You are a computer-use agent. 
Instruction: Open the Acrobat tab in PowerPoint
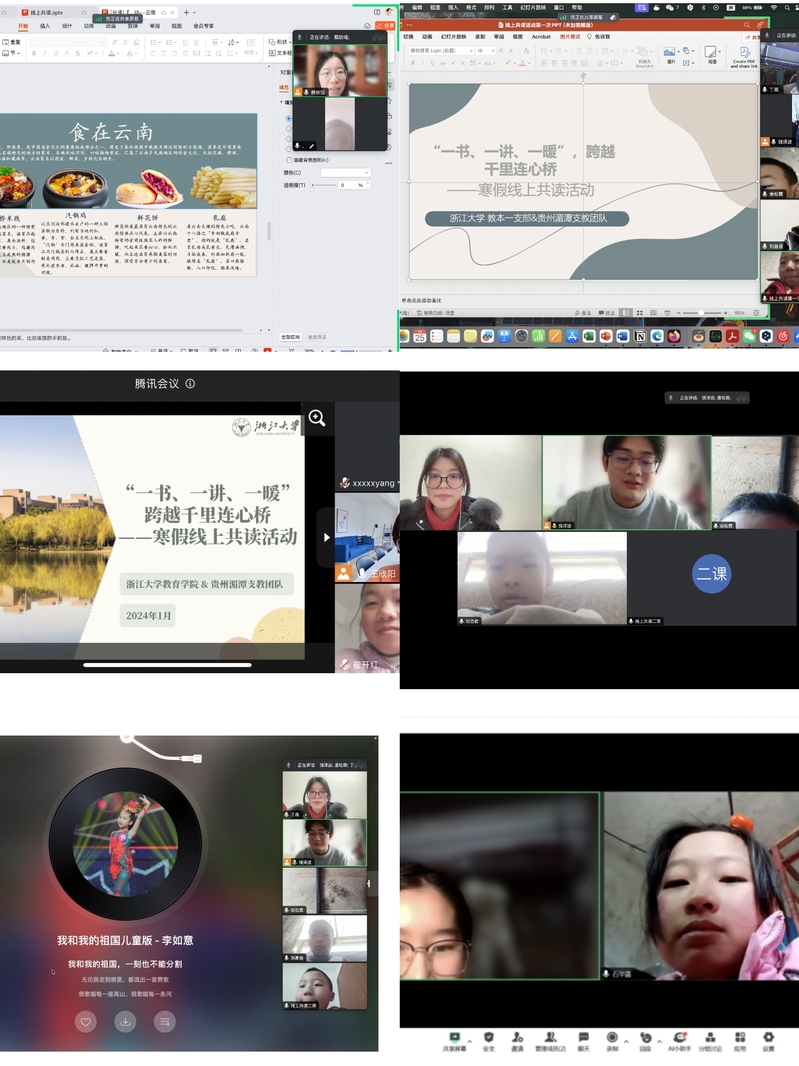[x=541, y=36]
